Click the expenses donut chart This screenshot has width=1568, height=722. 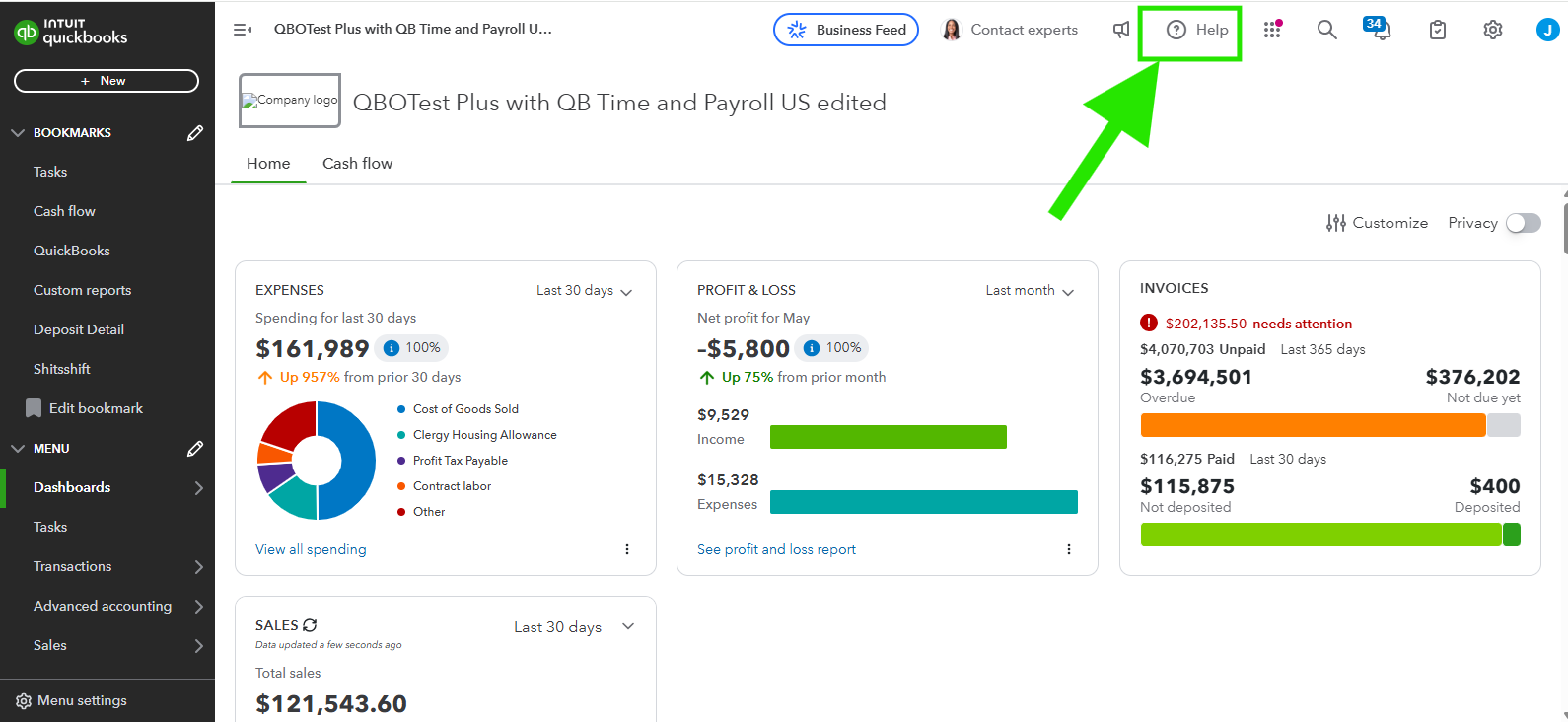[317, 461]
